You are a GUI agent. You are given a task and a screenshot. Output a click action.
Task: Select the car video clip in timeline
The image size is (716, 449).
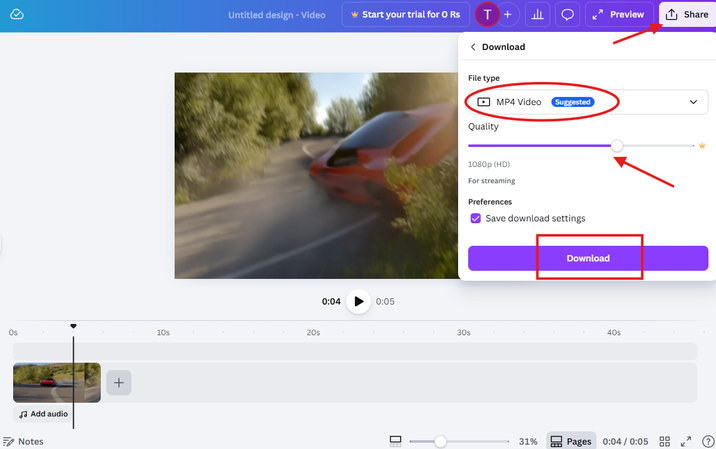click(57, 382)
